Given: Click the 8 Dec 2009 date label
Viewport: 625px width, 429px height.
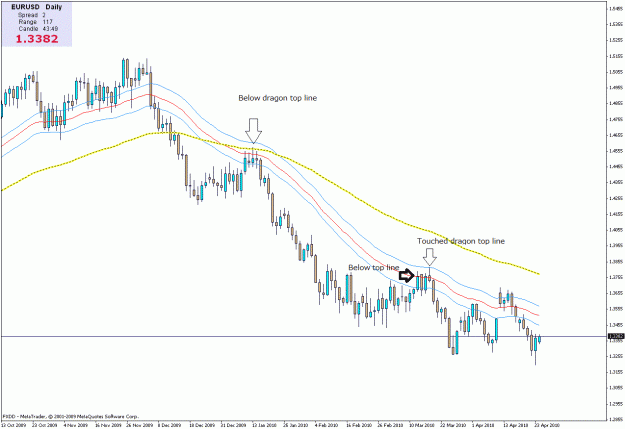Looking at the screenshot, I should (x=170, y=425).
